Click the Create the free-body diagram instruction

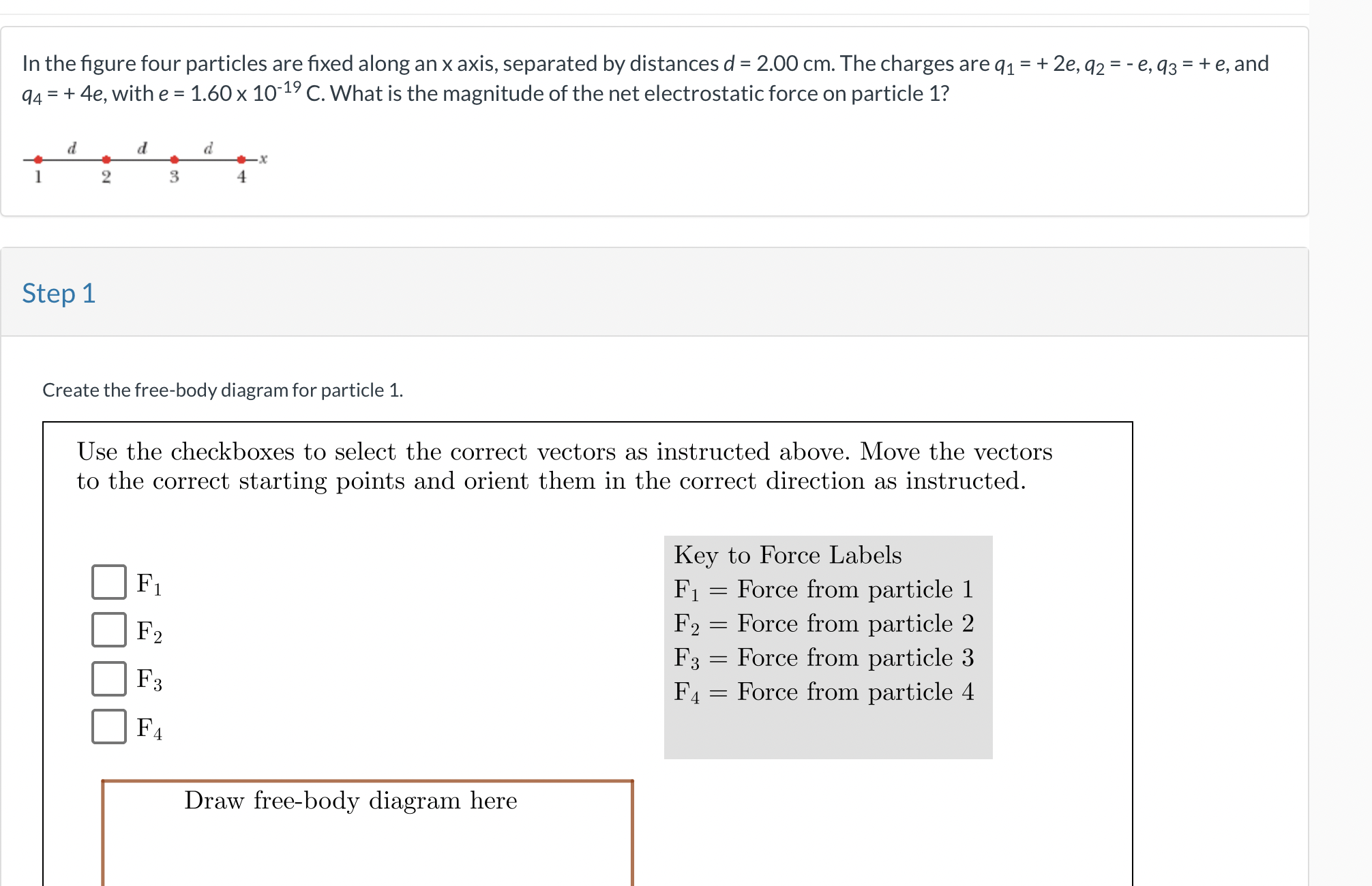point(223,390)
